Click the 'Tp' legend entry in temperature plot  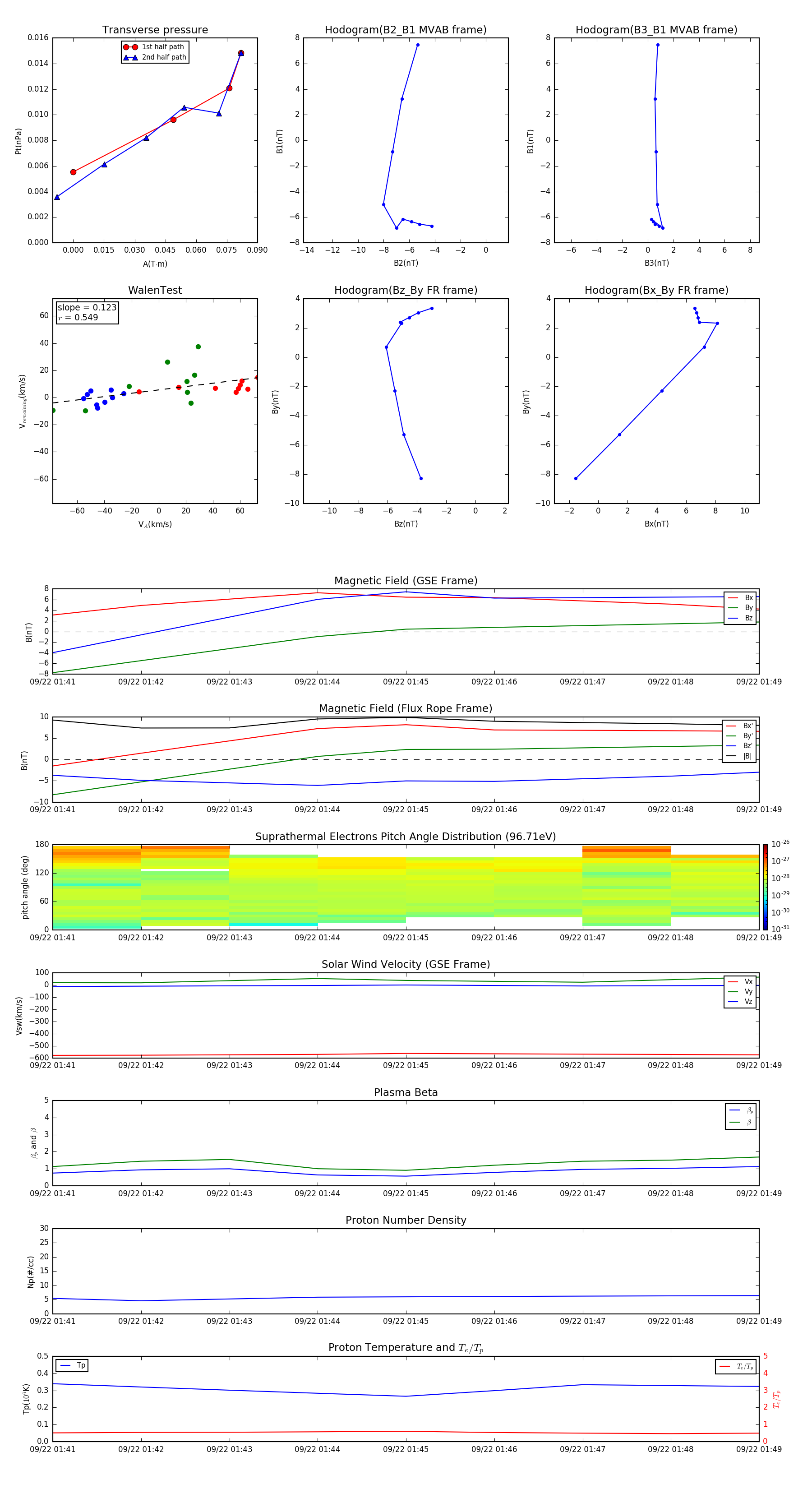(72, 1366)
